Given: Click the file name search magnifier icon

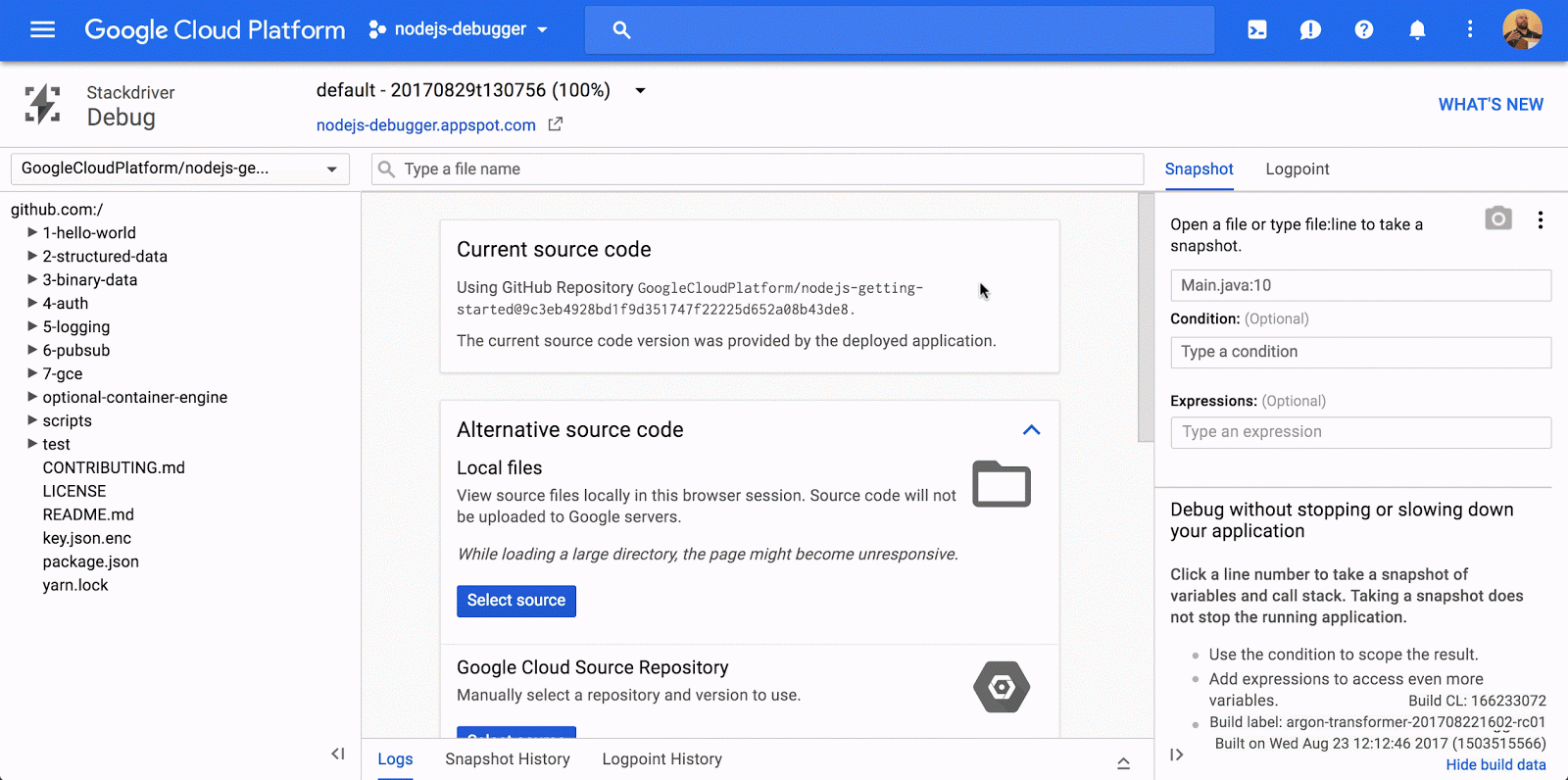Looking at the screenshot, I should [x=386, y=169].
